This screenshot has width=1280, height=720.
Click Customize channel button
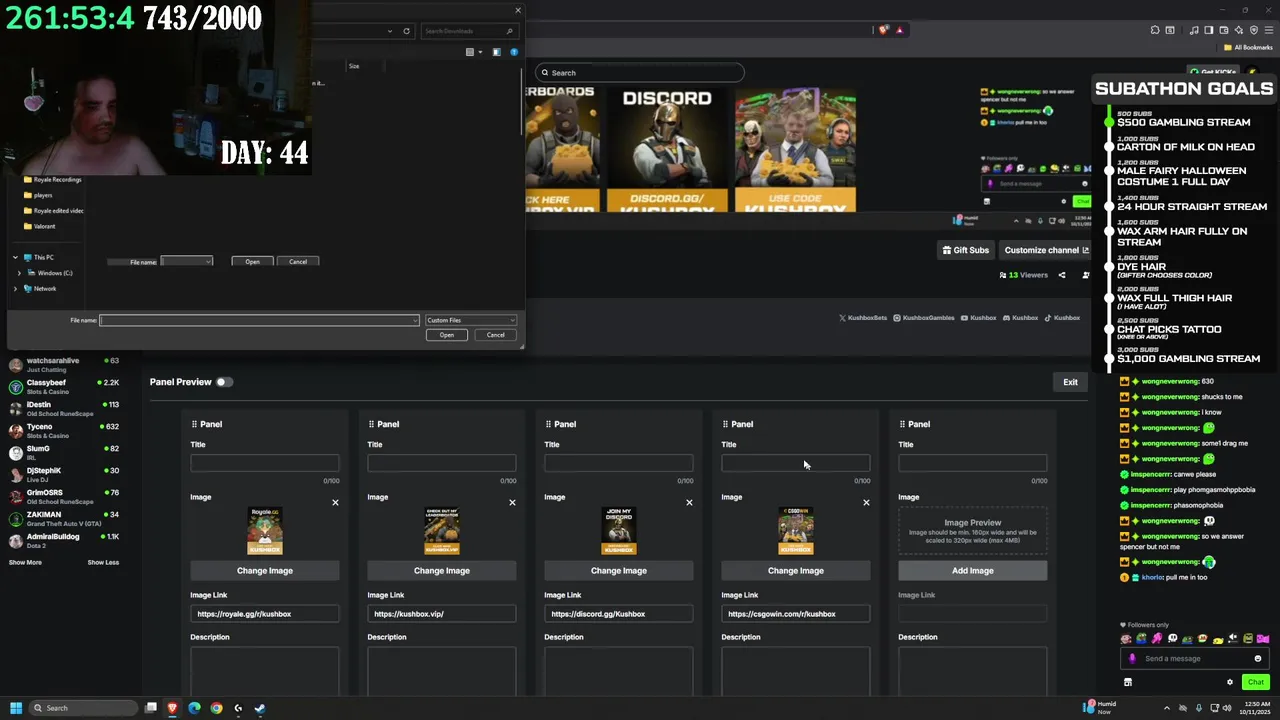[x=1046, y=250]
